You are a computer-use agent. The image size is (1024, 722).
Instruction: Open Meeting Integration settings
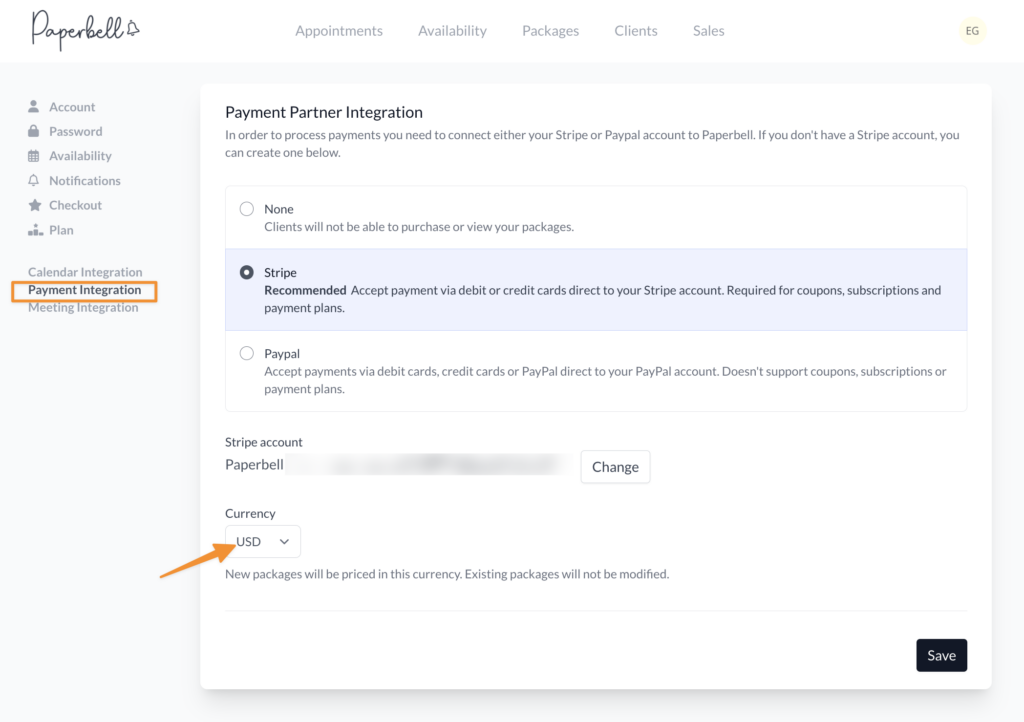pyautogui.click(x=83, y=308)
